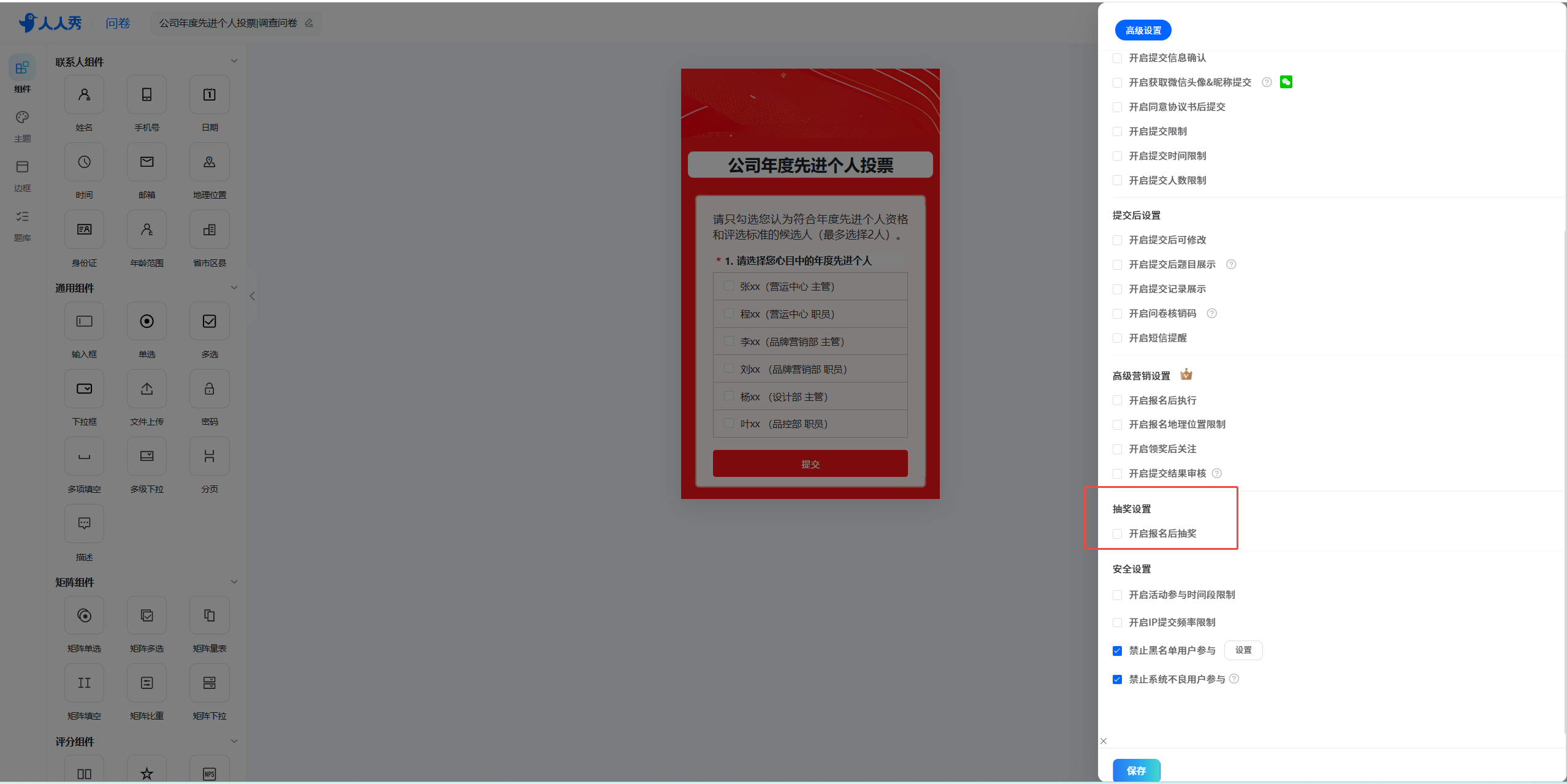
Task: Tick 开启短信提醒 checkbox
Action: coord(1117,338)
